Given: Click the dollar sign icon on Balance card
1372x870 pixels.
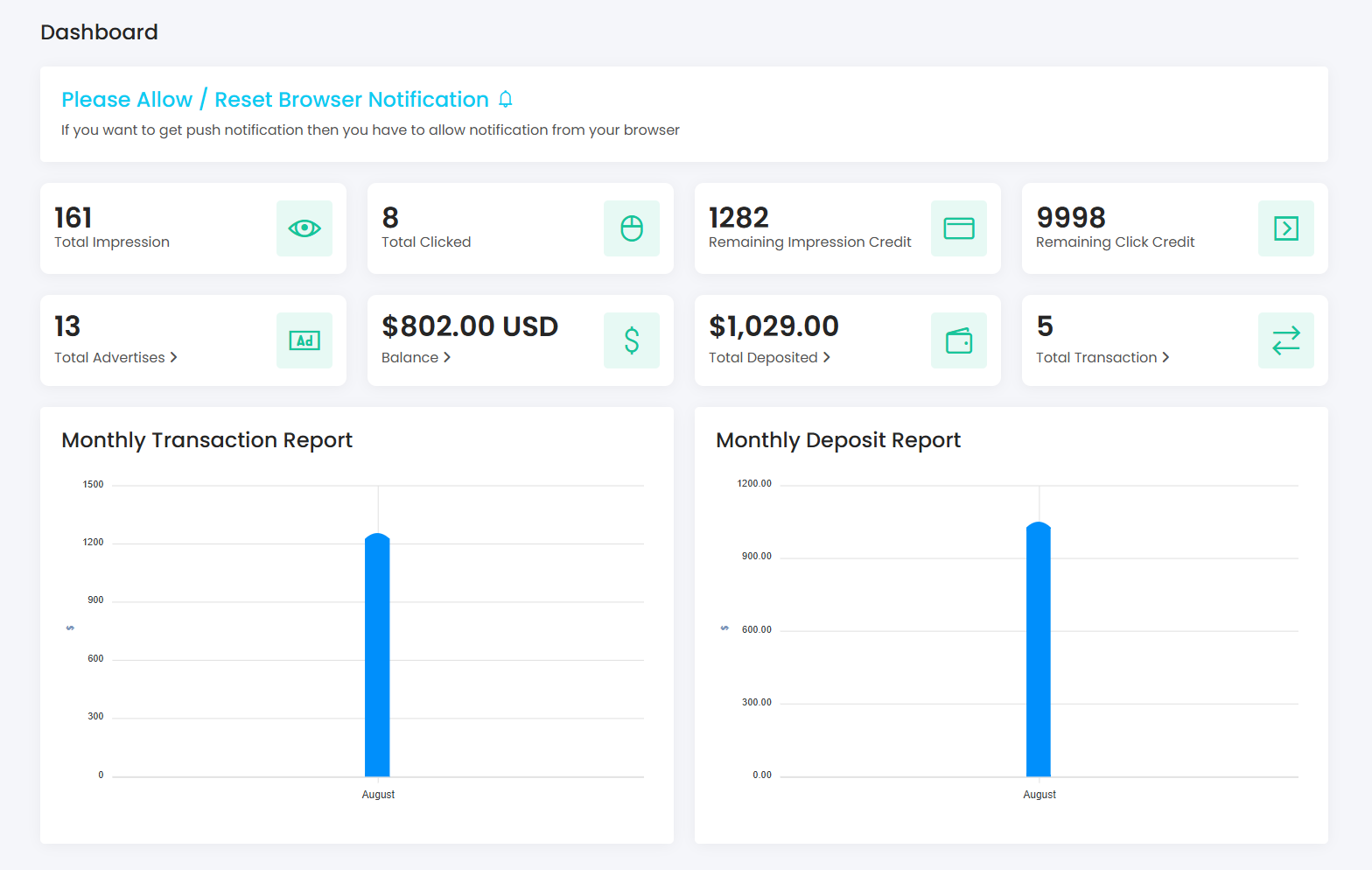Looking at the screenshot, I should click(632, 340).
